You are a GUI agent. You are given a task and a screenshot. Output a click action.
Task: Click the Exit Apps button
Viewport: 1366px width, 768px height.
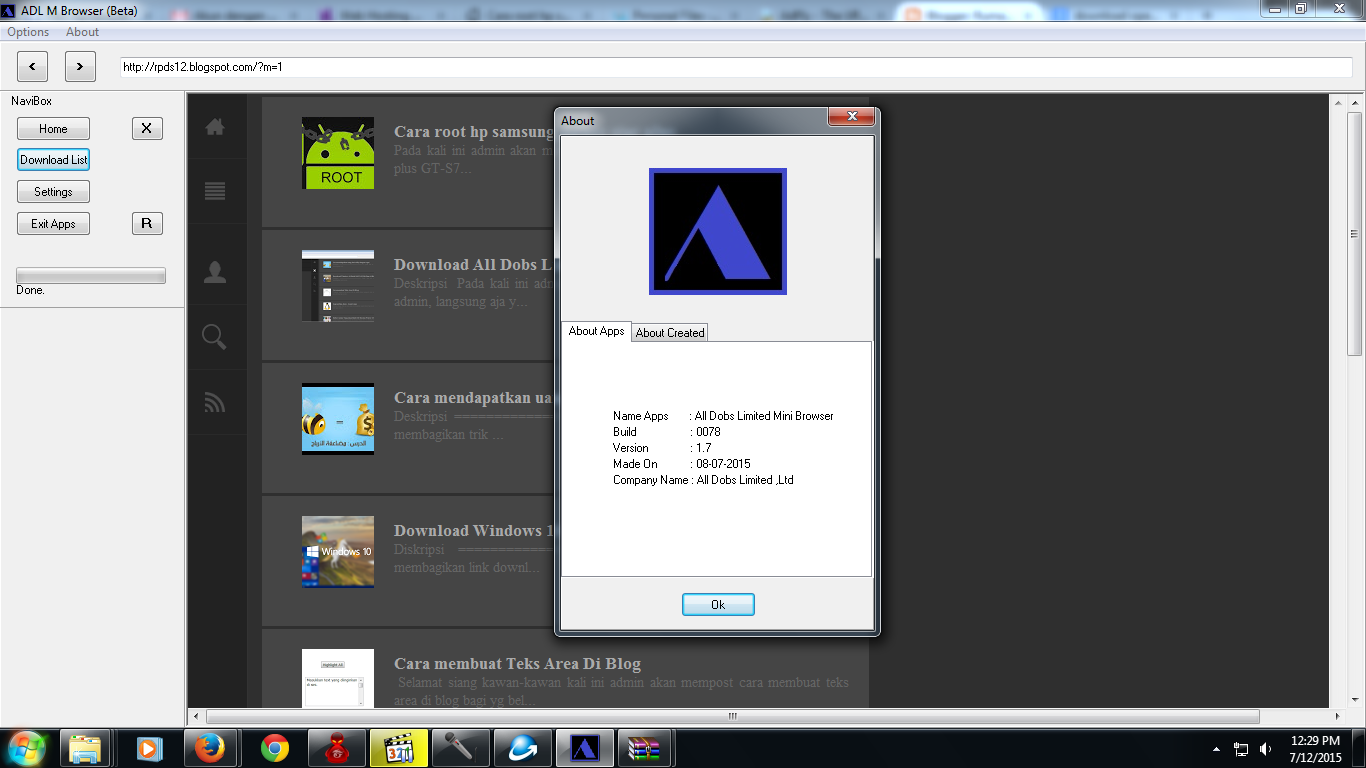point(53,223)
